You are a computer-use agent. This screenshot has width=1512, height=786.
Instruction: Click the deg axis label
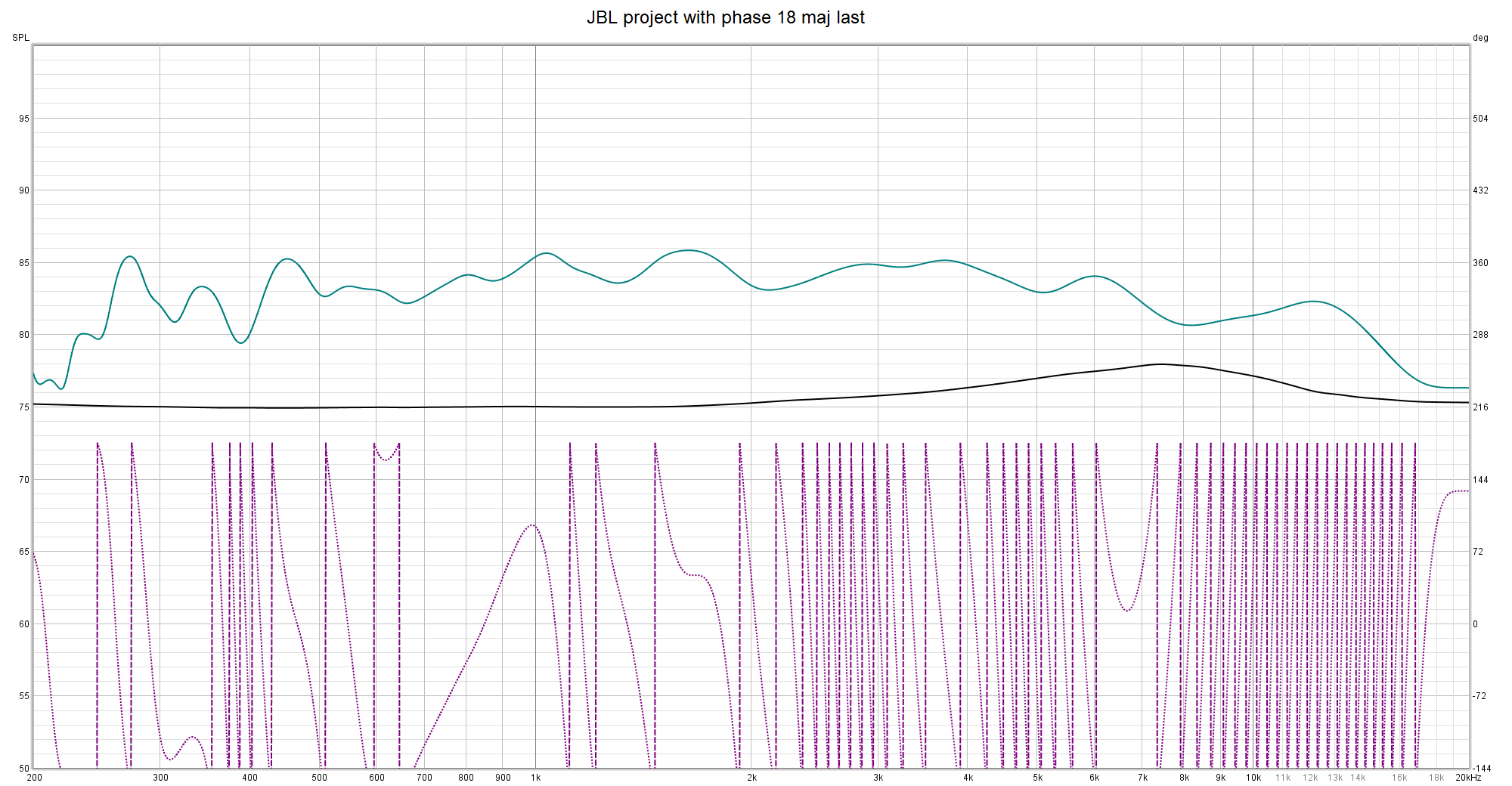tap(1480, 38)
